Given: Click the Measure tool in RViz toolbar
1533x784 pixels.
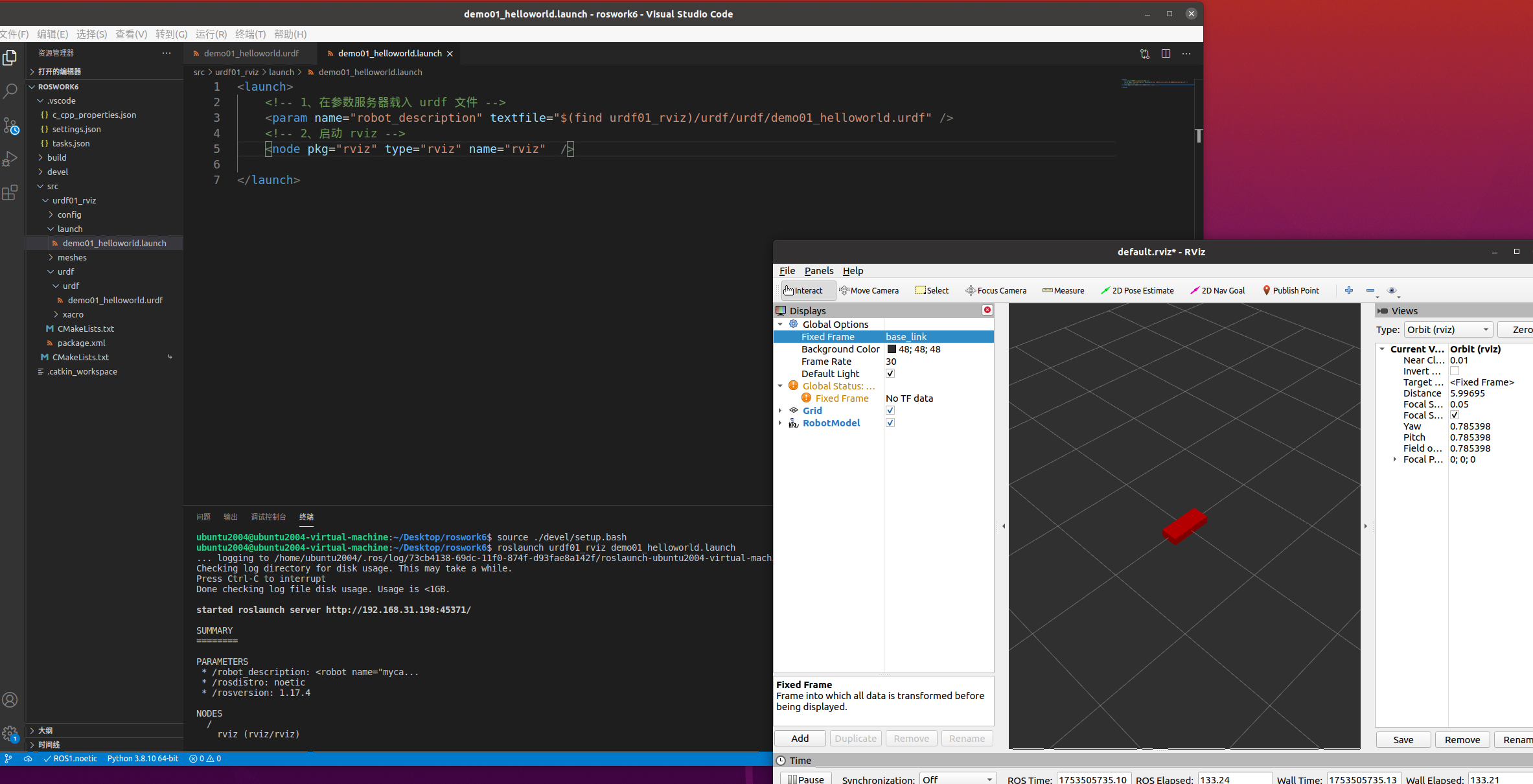Looking at the screenshot, I should click(x=1063, y=290).
